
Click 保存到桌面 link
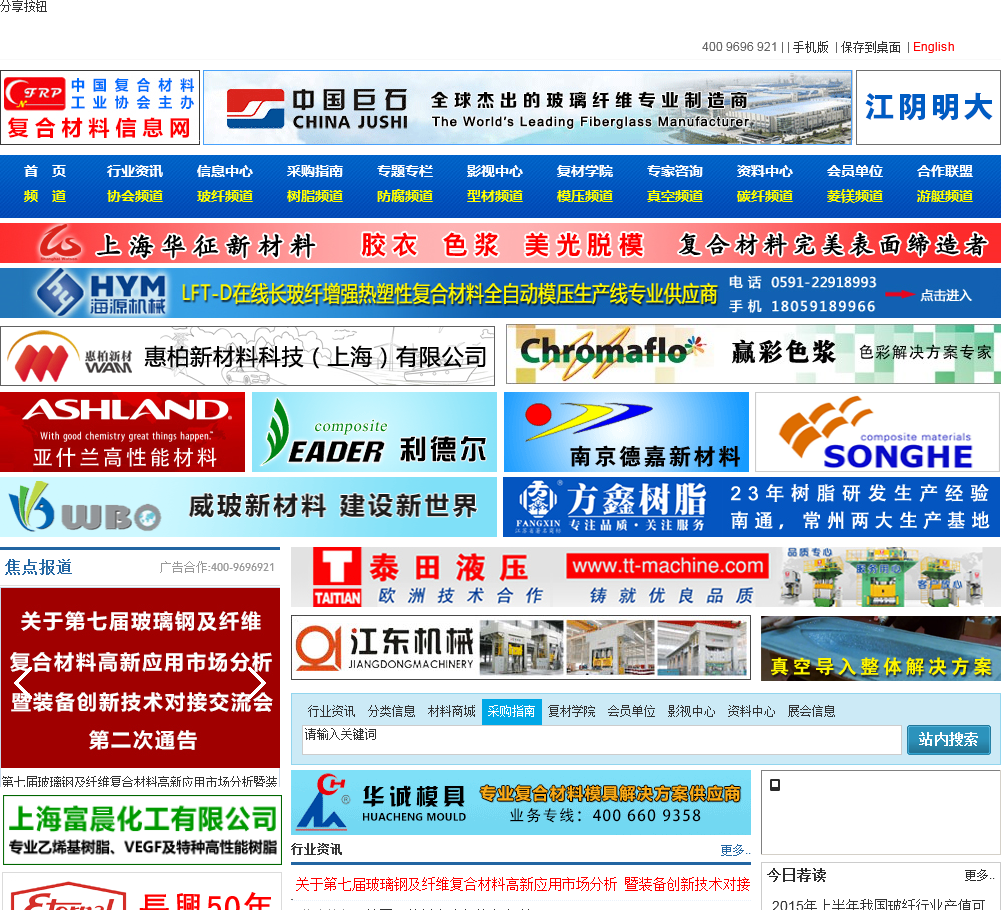tap(870, 47)
